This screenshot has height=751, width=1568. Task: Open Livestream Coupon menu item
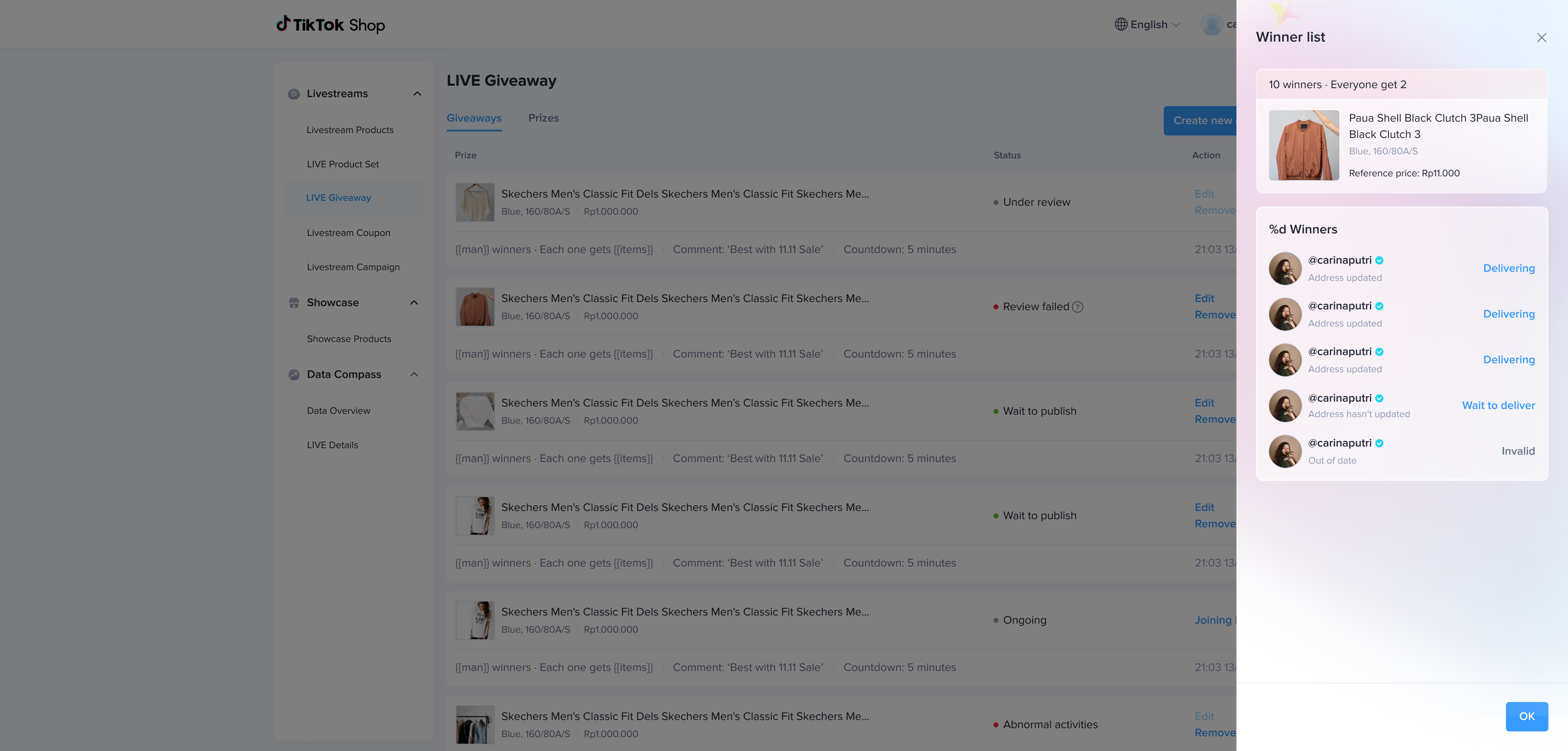pyautogui.click(x=348, y=233)
